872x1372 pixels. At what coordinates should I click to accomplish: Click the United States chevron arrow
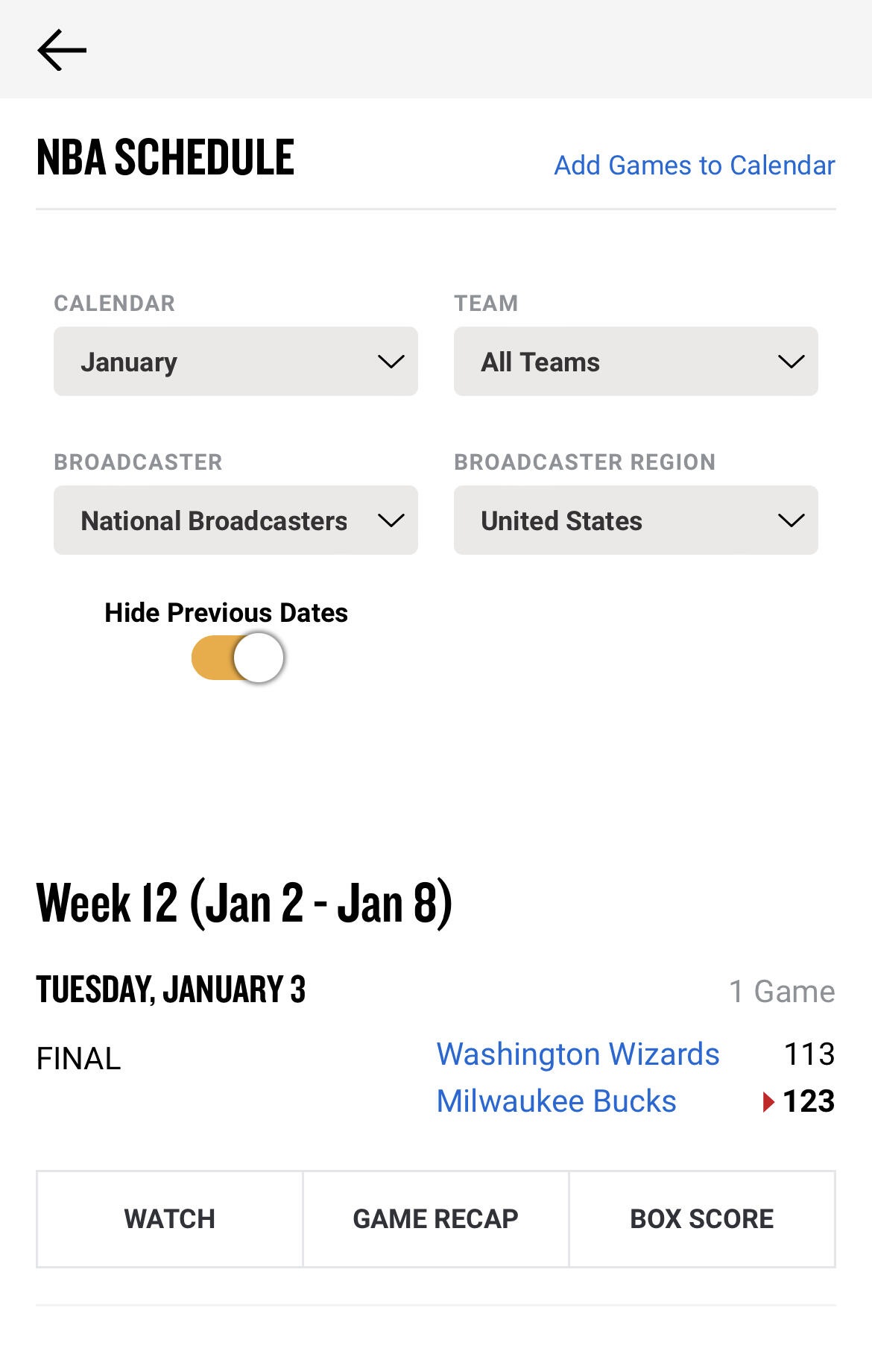click(x=791, y=520)
